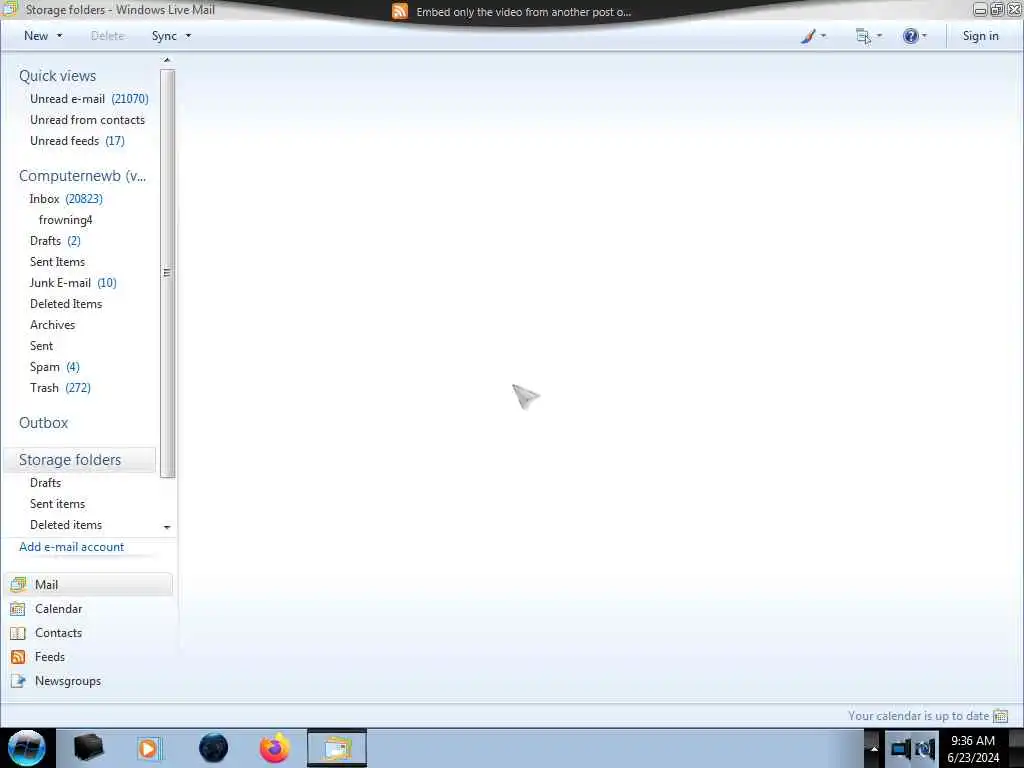Expand the Menus icon dropdown arrow
The width and height of the screenshot is (1024, 768).
click(x=879, y=36)
